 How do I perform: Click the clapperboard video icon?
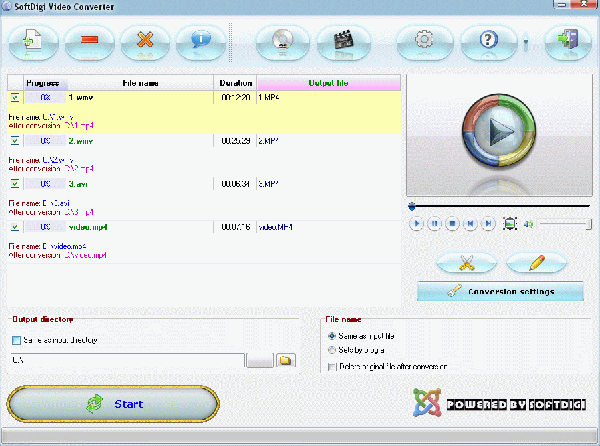[337, 41]
